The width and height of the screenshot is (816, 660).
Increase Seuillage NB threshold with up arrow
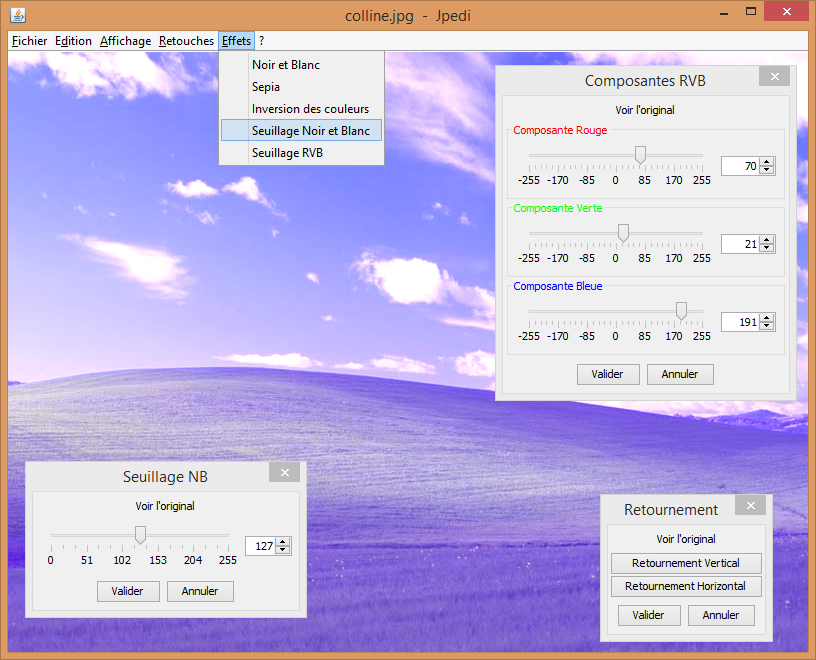click(283, 542)
